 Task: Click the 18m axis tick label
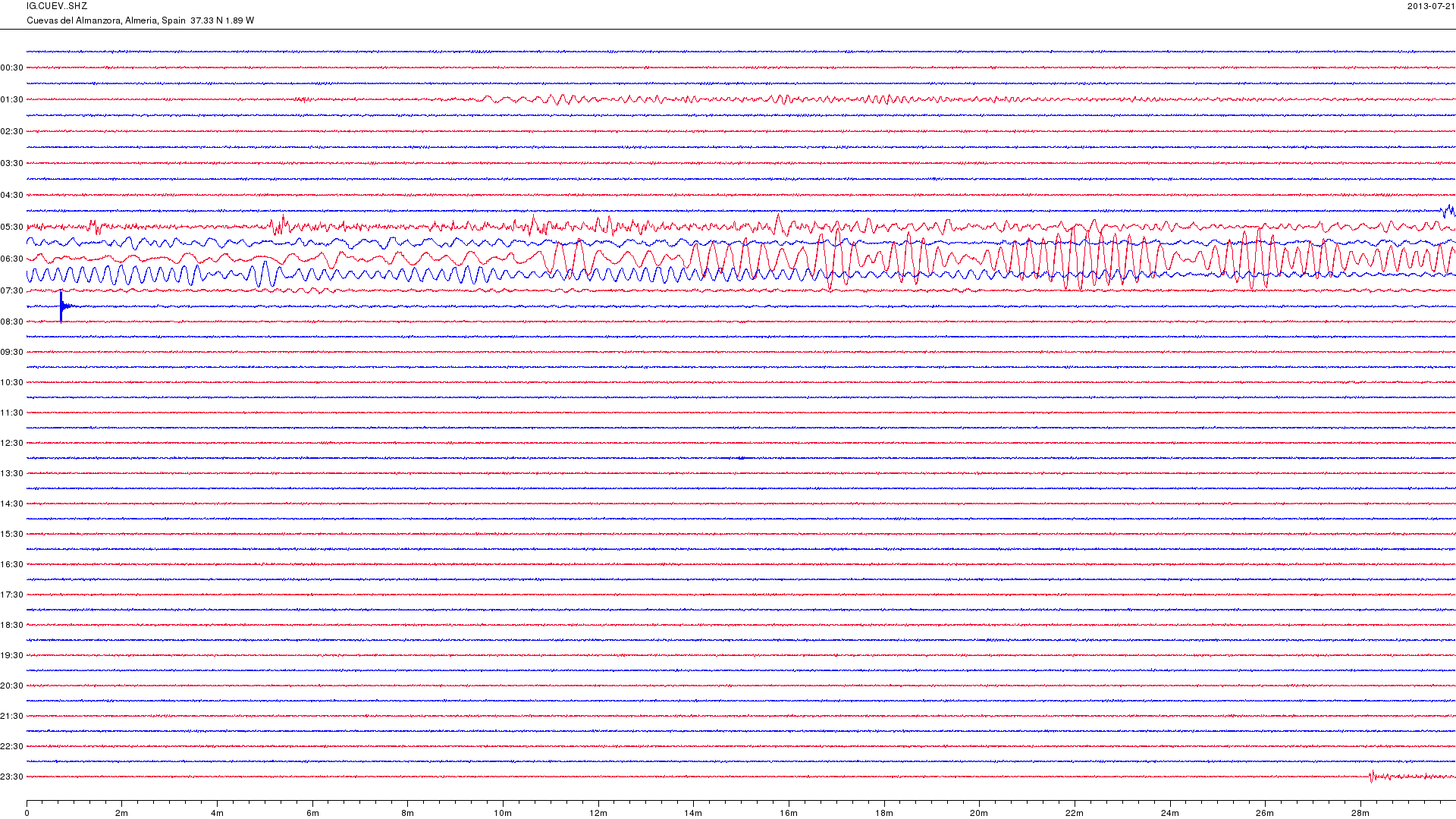pos(884,813)
